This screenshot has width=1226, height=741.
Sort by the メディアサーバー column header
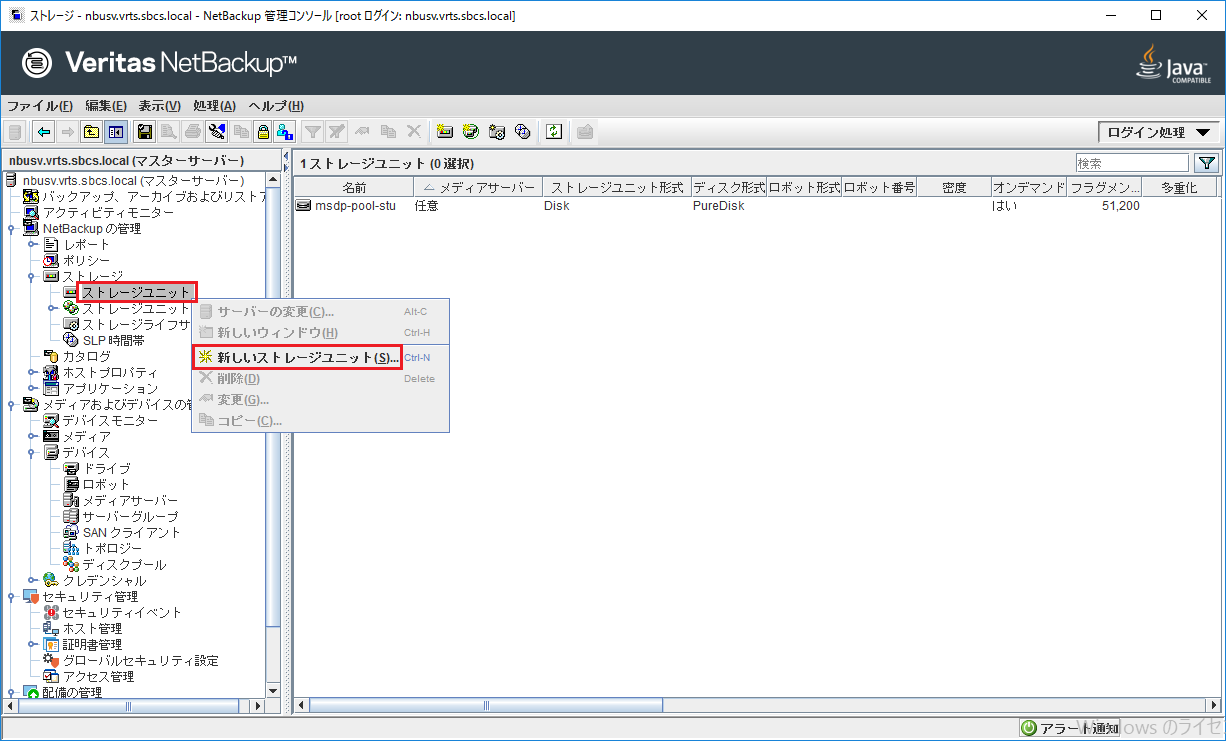click(x=478, y=187)
